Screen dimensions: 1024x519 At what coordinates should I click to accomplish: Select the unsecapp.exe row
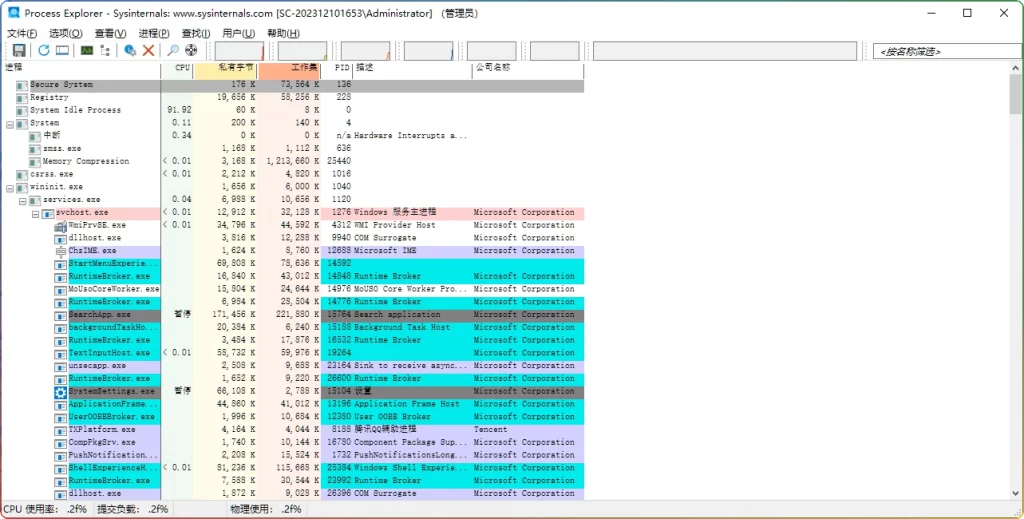[x=293, y=366]
